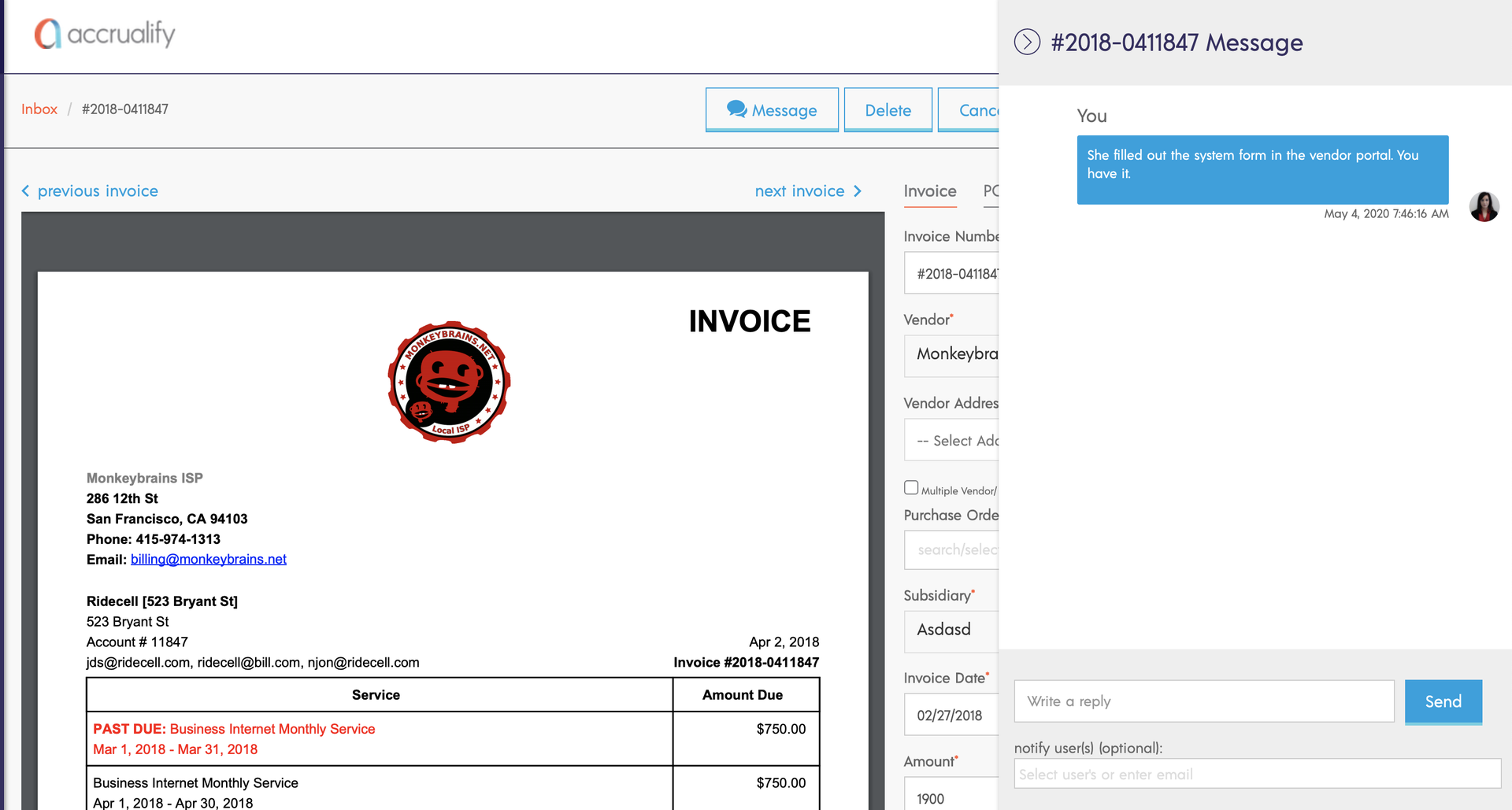Toggle the Multiple Vendor checkbox

[911, 488]
